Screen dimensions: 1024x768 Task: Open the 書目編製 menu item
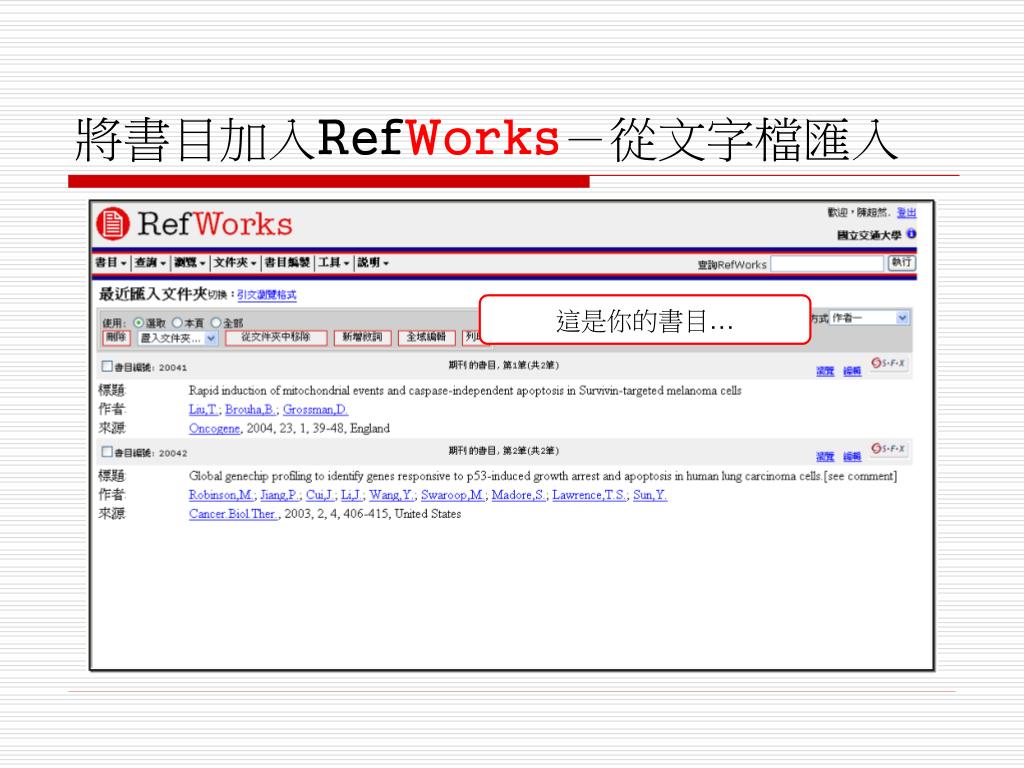[287, 263]
